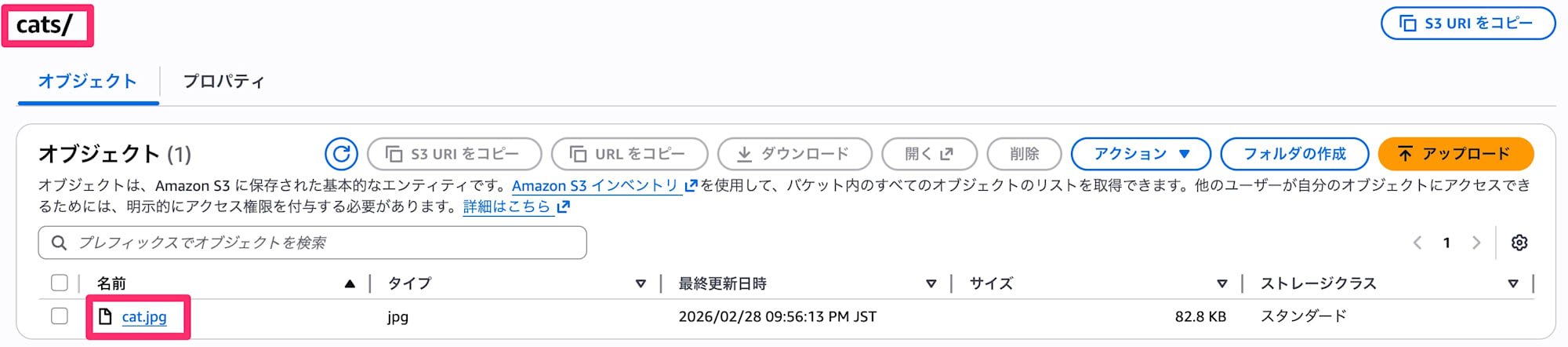This screenshot has height=347, width=1568.
Task: Sort by タイプ column arrow
Action: pos(641,283)
